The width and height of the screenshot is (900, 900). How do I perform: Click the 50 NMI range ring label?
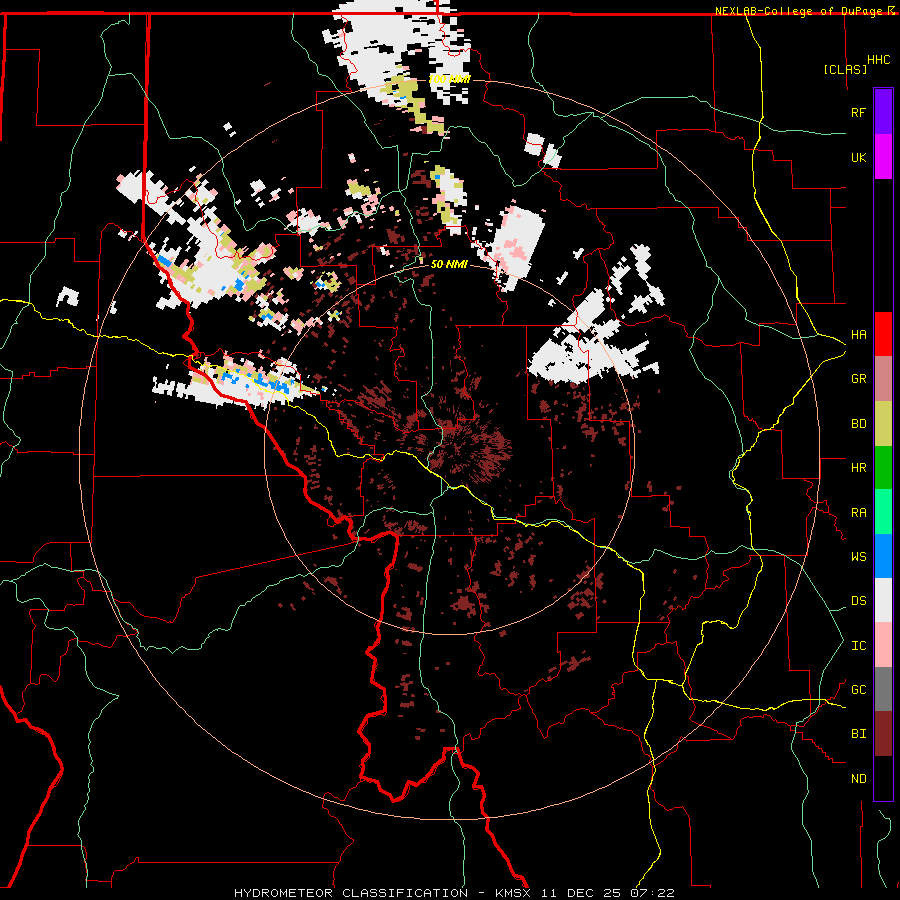click(449, 264)
